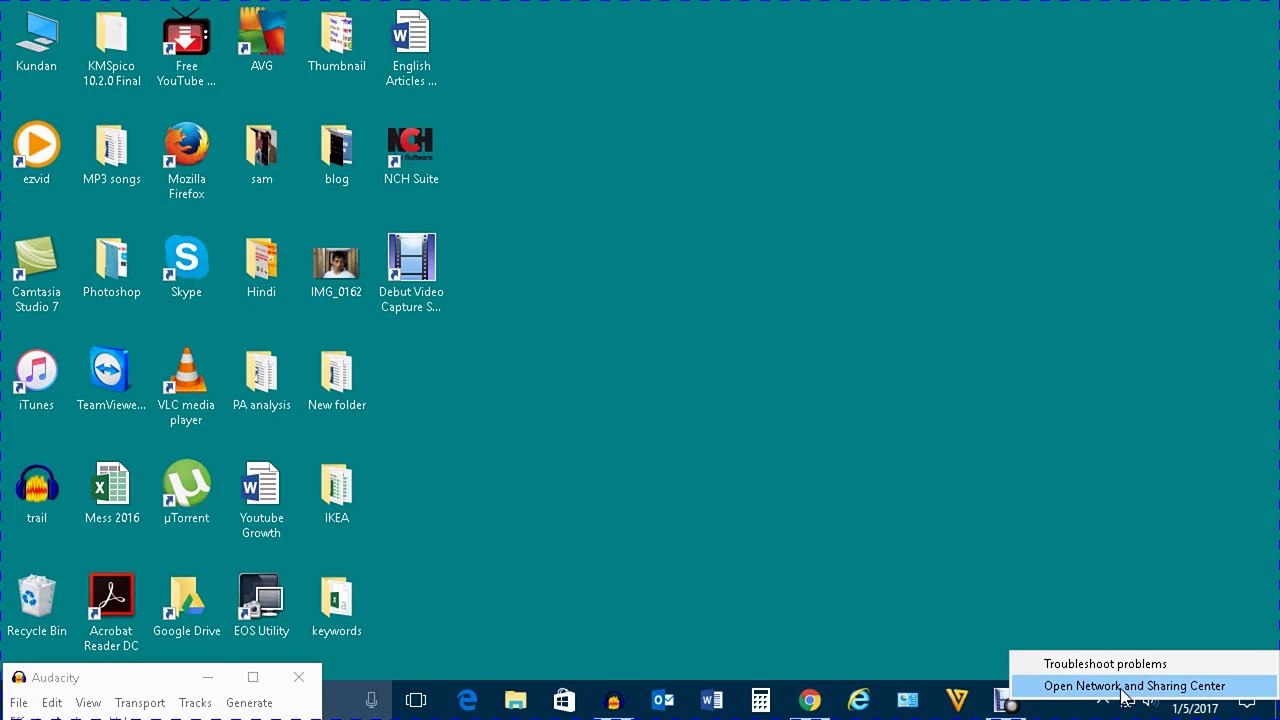Select the Mozilla Firefox desktop shortcut
The height and width of the screenshot is (720, 1280).
coord(186,161)
